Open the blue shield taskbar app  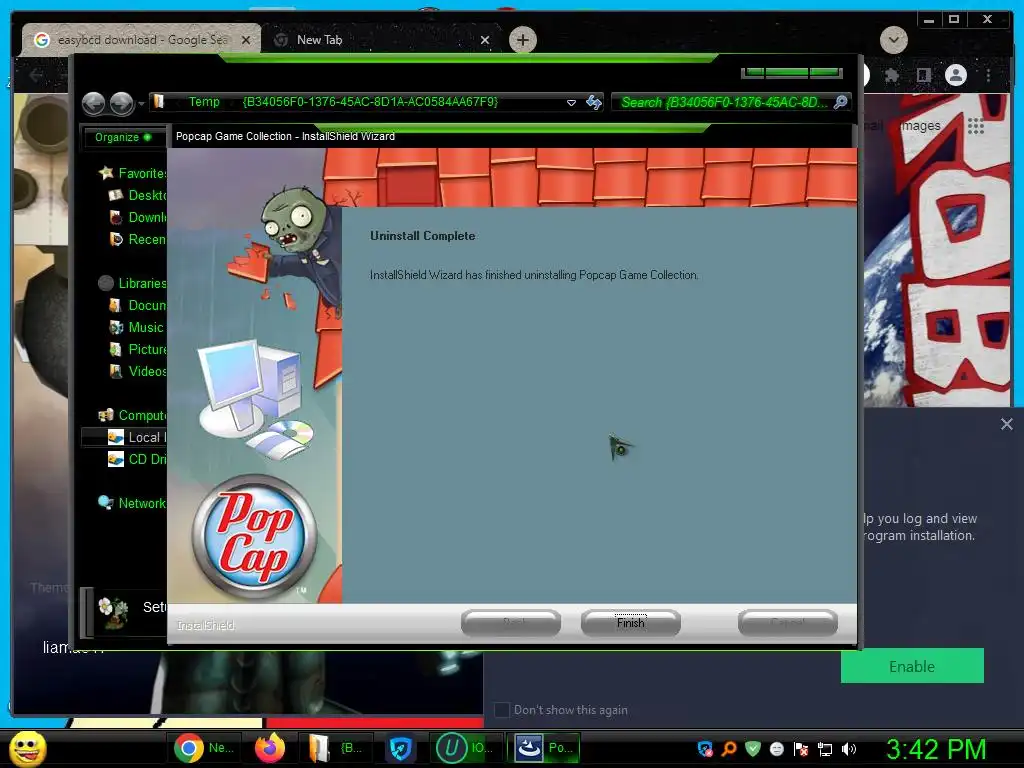click(400, 749)
